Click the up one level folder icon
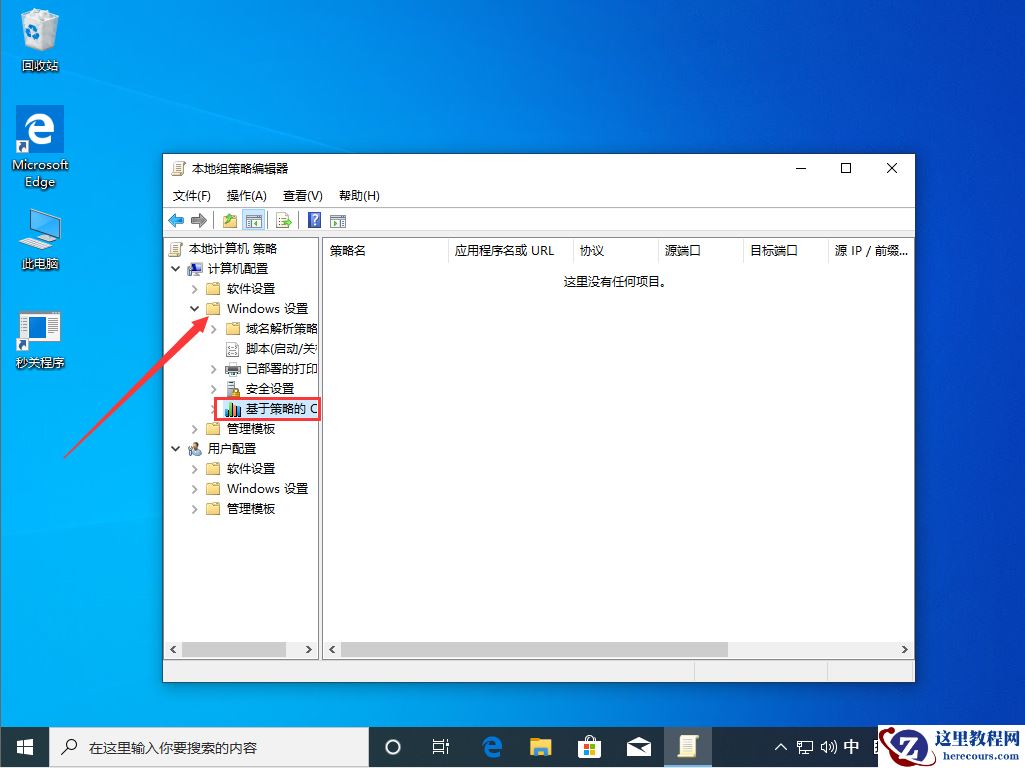Image resolution: width=1025 pixels, height=768 pixels. point(231,221)
